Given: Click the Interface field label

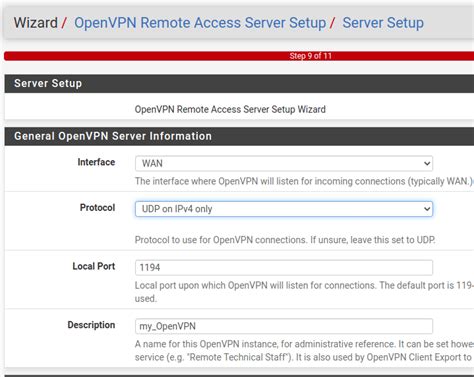Looking at the screenshot, I should [x=96, y=162].
